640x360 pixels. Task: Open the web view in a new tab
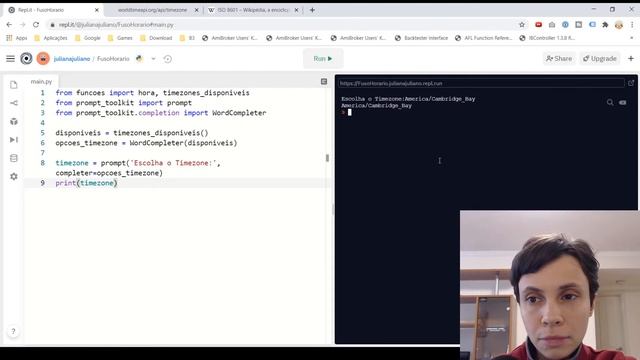coord(631,83)
